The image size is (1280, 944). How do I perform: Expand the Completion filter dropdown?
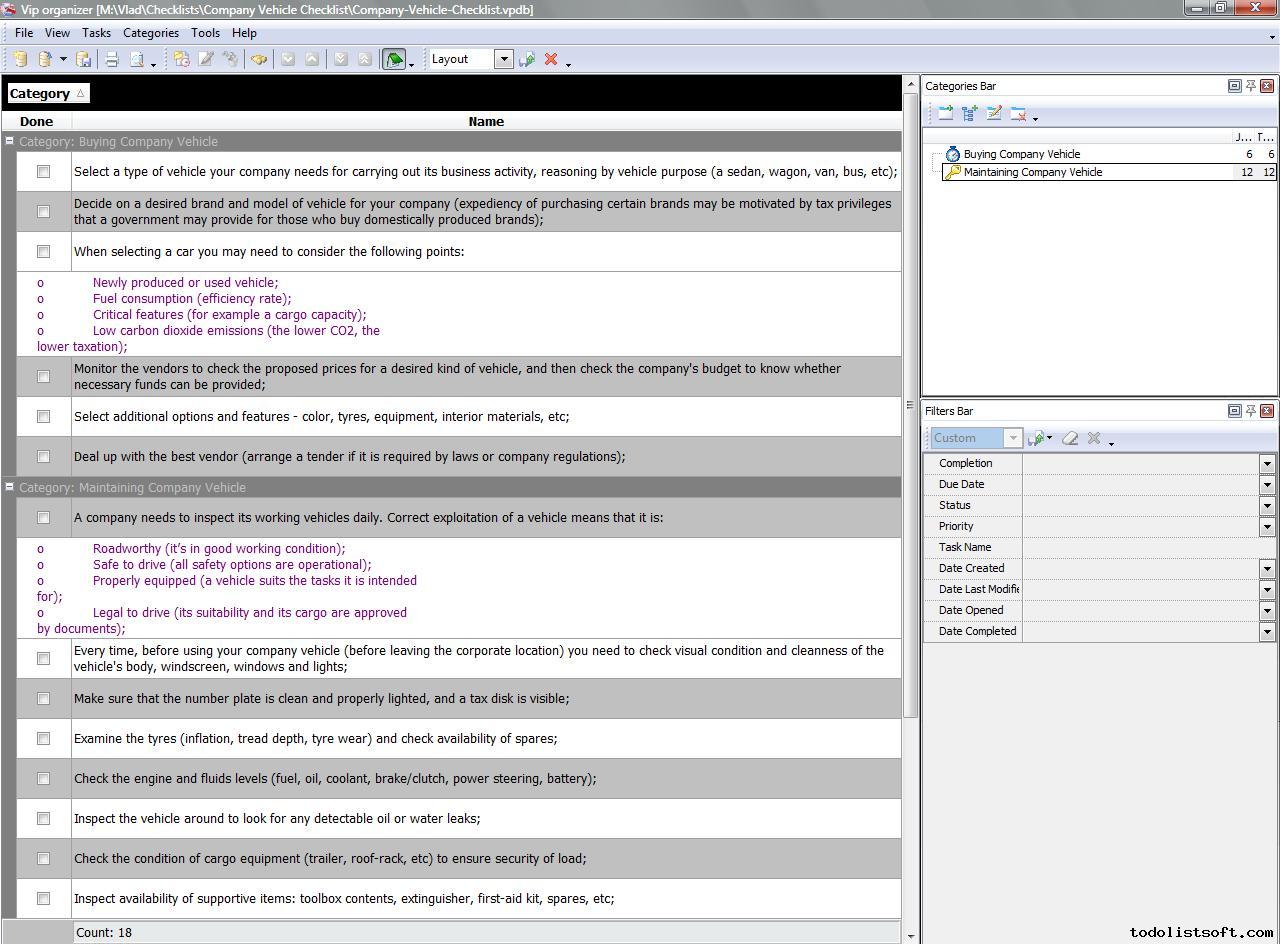1266,464
